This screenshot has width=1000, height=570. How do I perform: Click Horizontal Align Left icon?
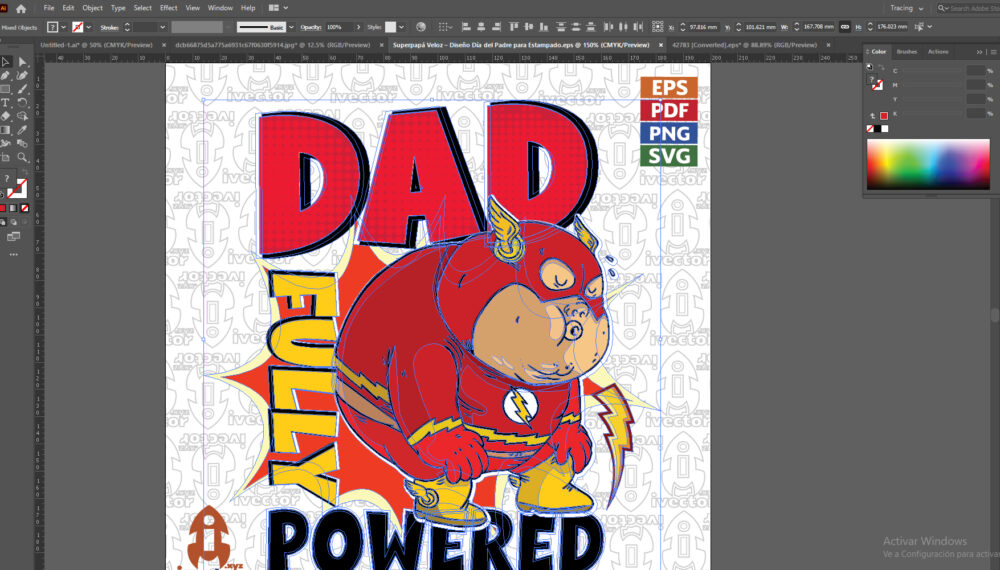(x=466, y=27)
